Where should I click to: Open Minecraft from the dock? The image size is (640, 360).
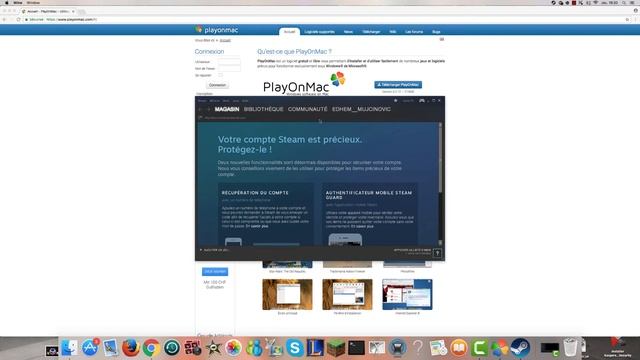[x=336, y=348]
